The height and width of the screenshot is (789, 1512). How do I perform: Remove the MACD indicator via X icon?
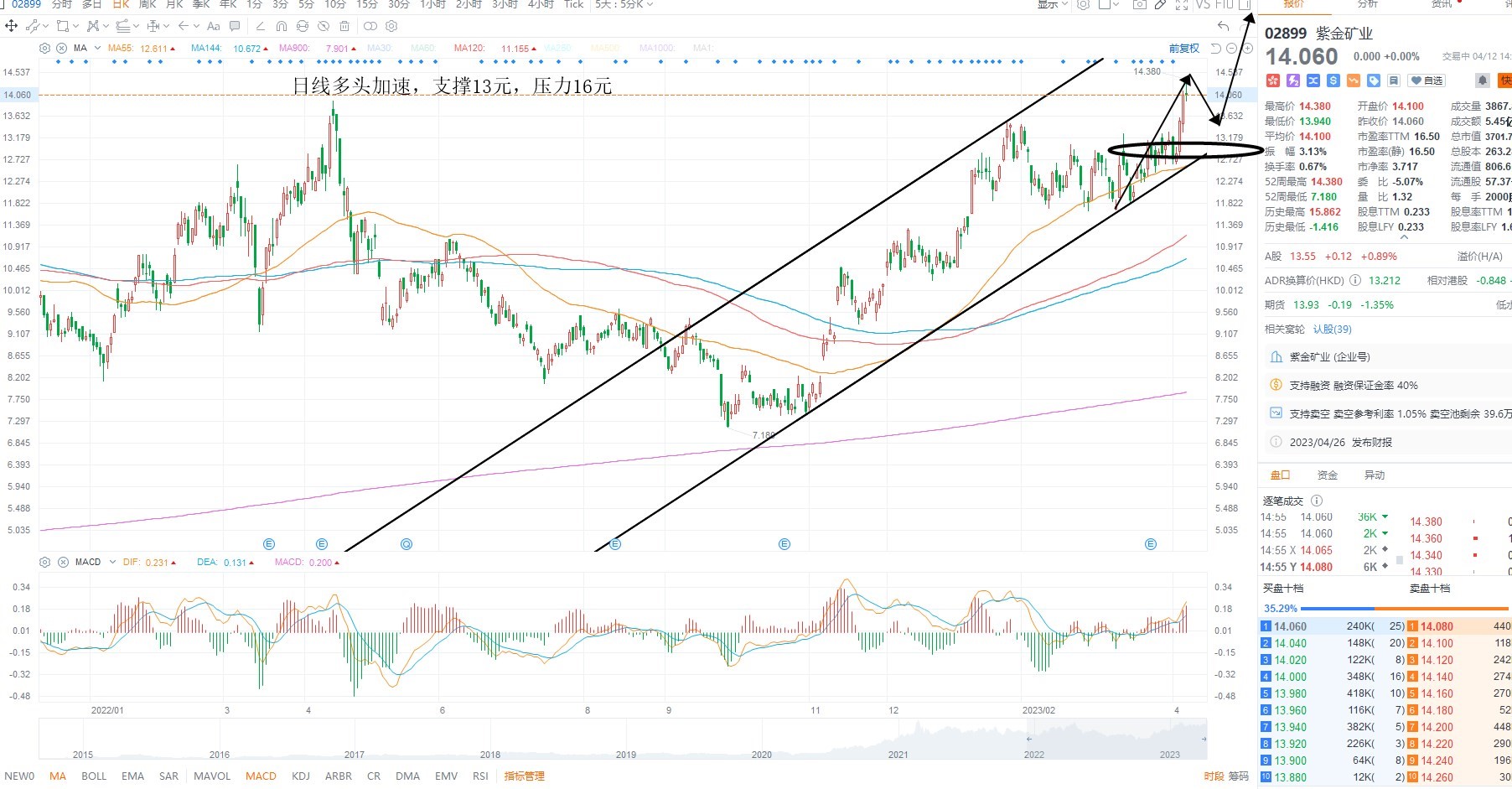tap(63, 562)
